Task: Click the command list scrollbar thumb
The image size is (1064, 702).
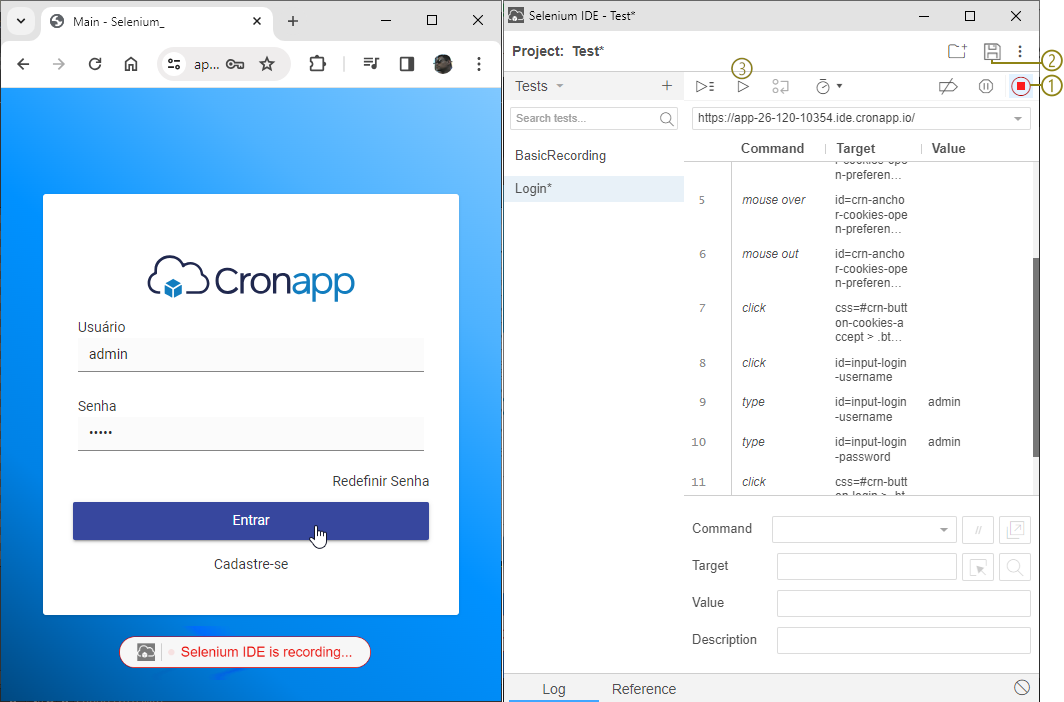Action: (x=1036, y=357)
